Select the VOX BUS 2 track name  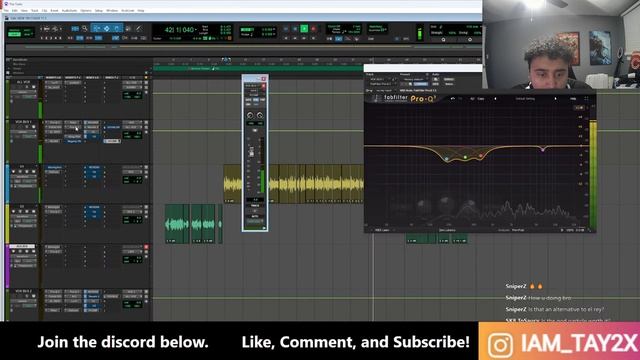pyautogui.click(x=23, y=291)
